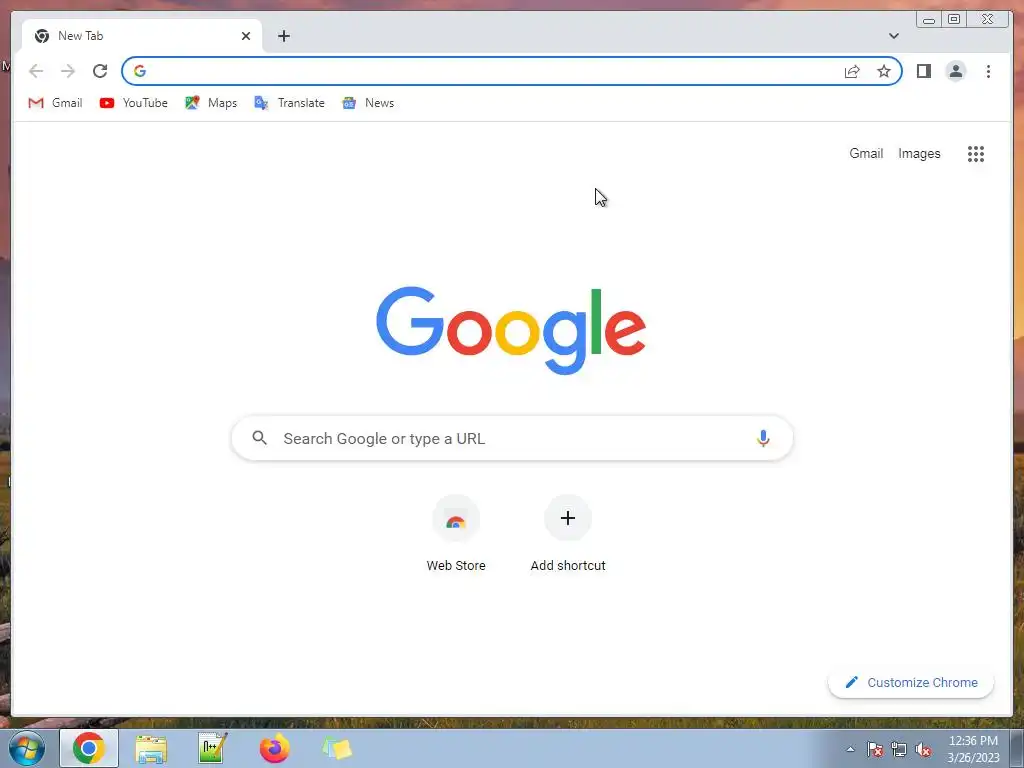
Task: Click the Add shortcut plus icon
Action: coord(568,519)
